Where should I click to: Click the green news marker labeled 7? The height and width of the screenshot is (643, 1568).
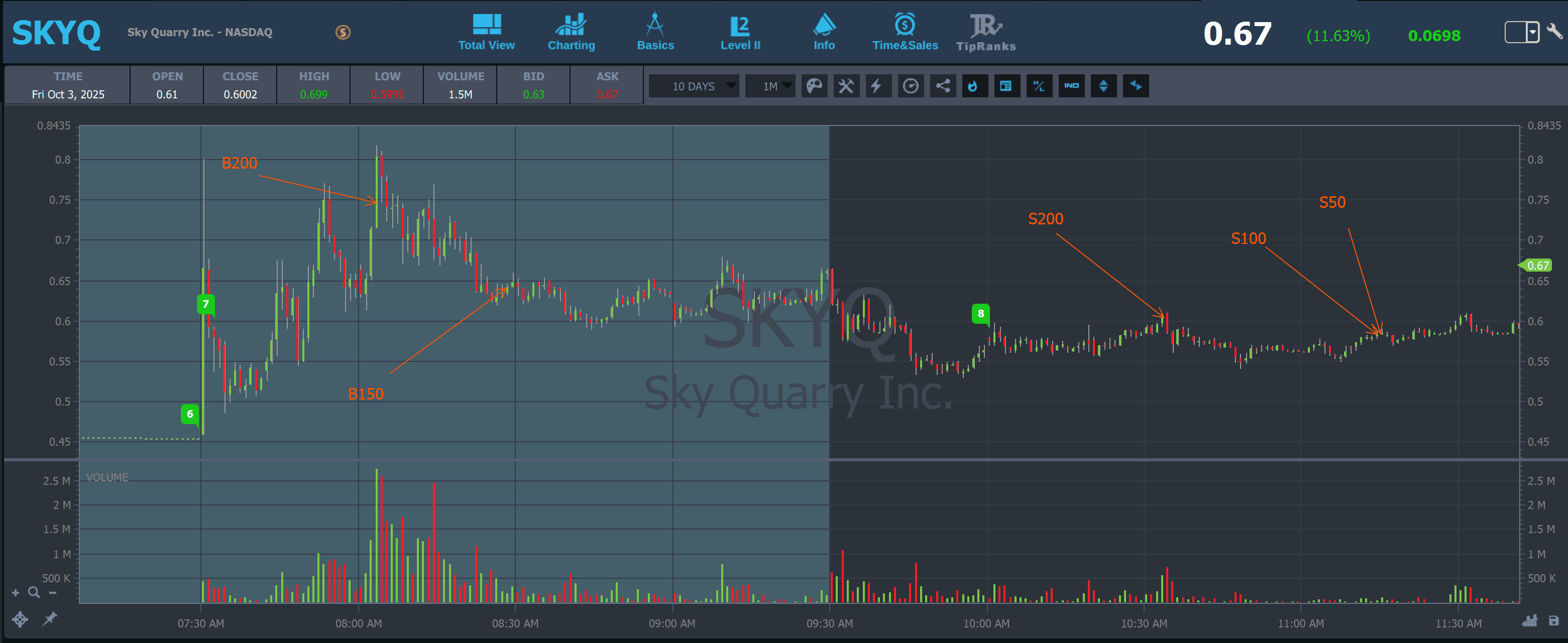point(206,304)
